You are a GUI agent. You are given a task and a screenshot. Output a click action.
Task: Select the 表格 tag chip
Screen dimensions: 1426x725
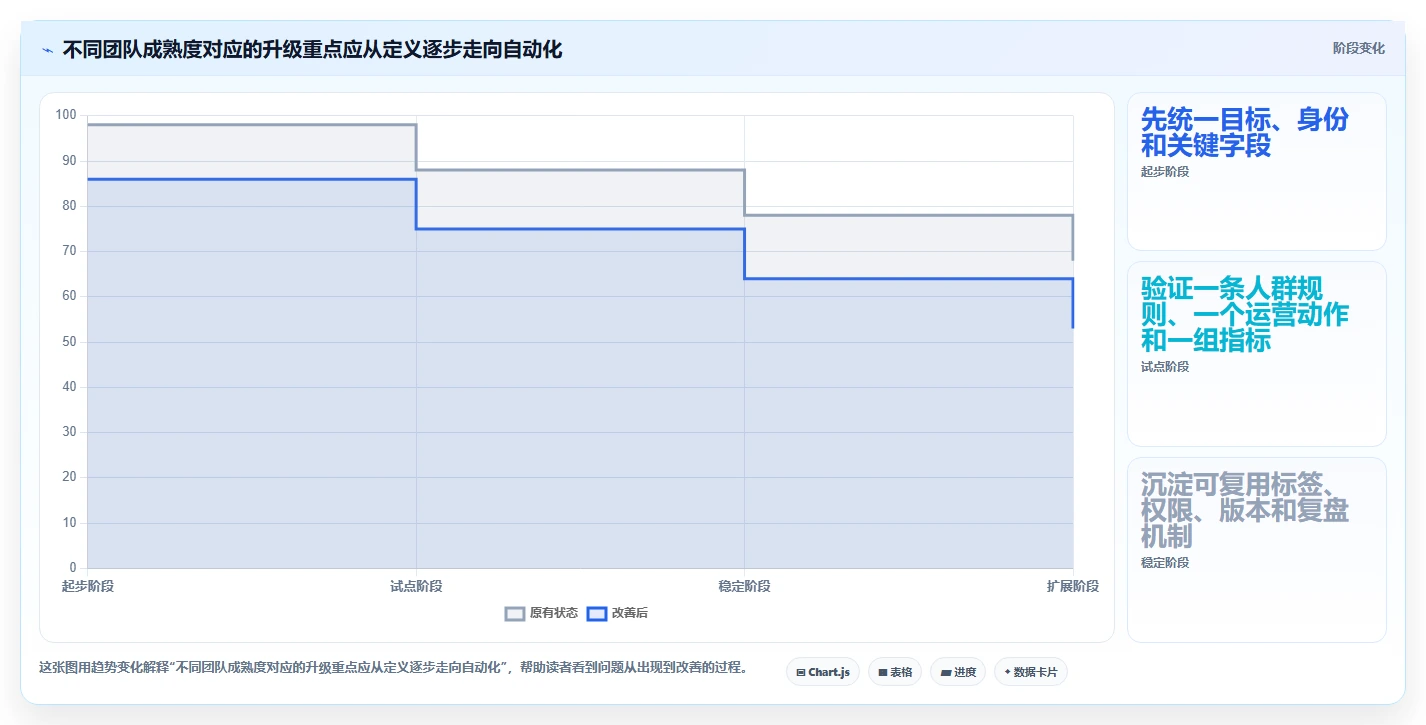(x=895, y=672)
